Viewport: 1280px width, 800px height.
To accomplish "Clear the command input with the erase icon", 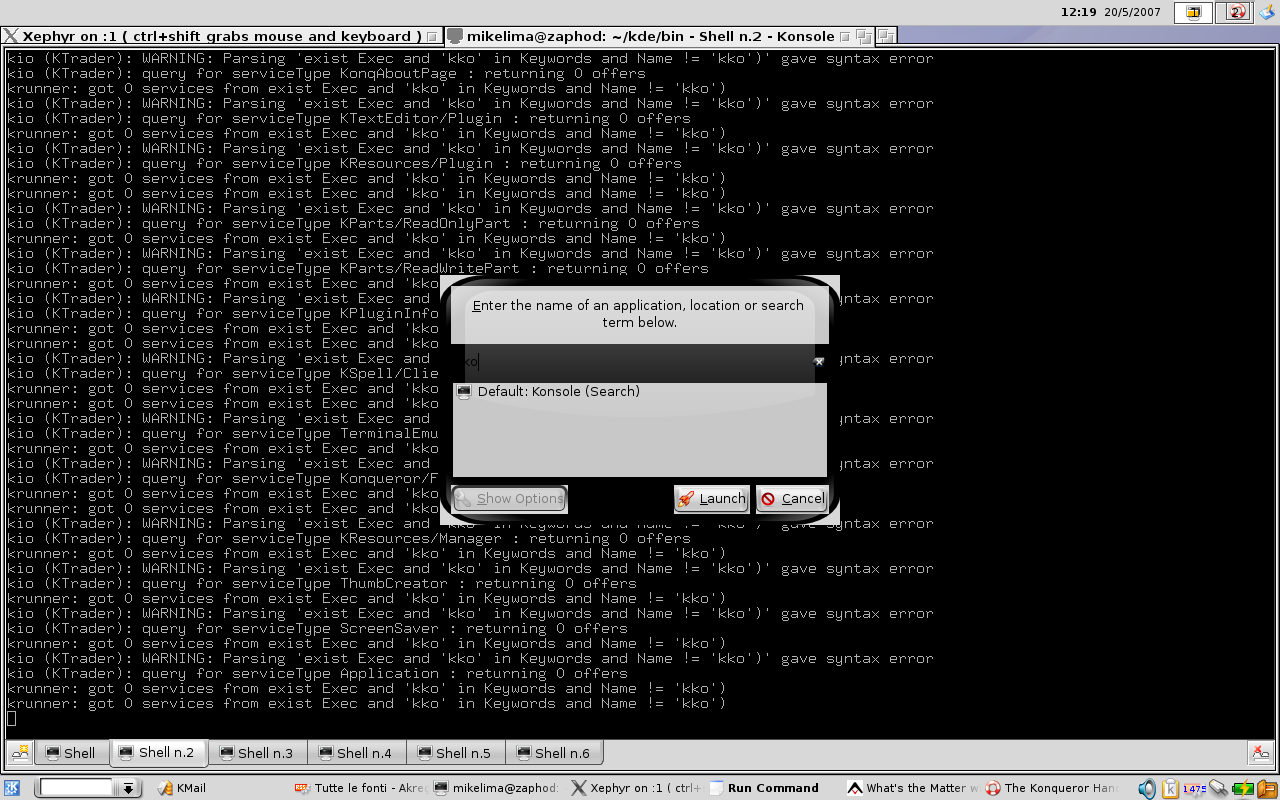I will pos(819,361).
